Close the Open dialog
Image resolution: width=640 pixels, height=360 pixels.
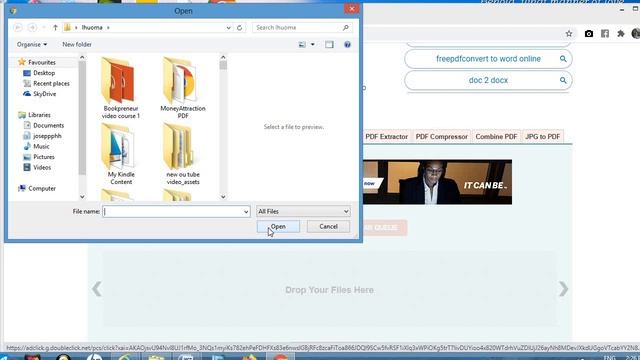tap(351, 9)
